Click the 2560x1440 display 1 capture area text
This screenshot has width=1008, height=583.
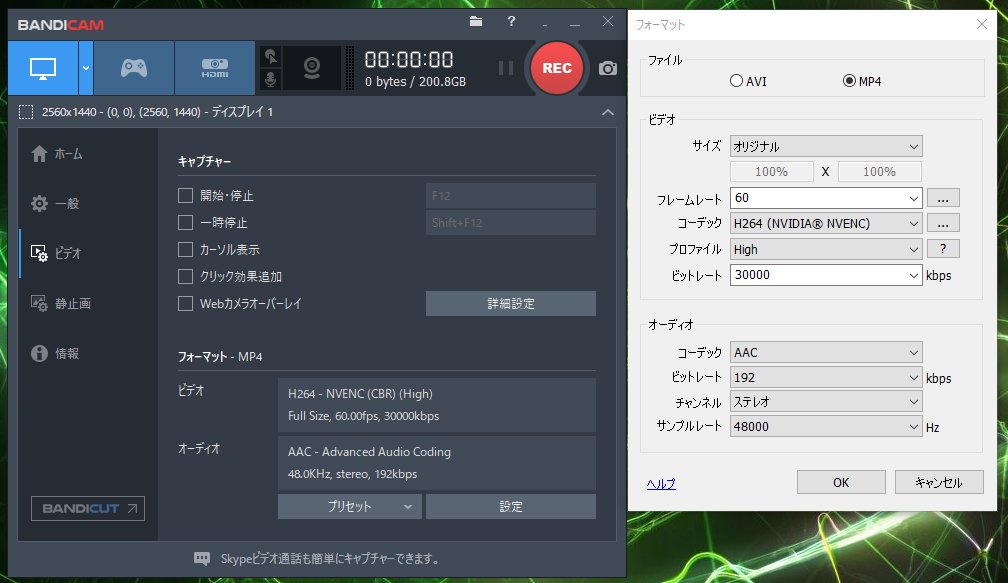coord(158,112)
